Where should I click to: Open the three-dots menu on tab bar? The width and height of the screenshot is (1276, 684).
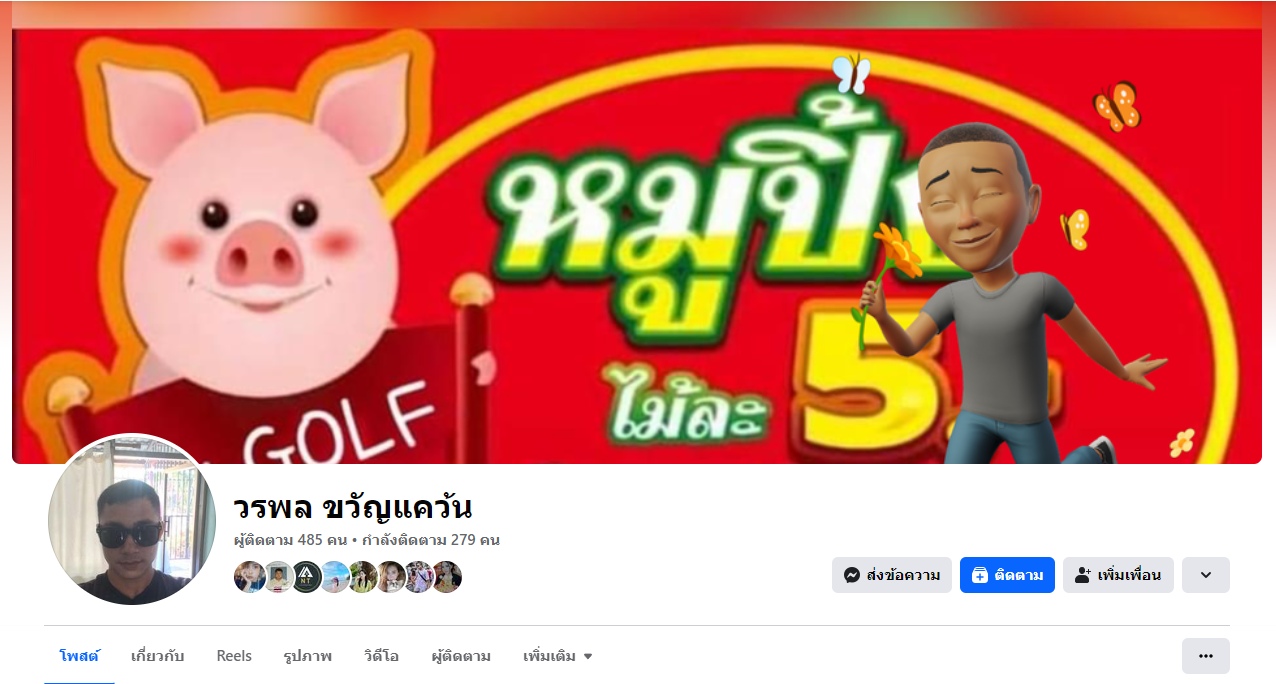[1205, 656]
